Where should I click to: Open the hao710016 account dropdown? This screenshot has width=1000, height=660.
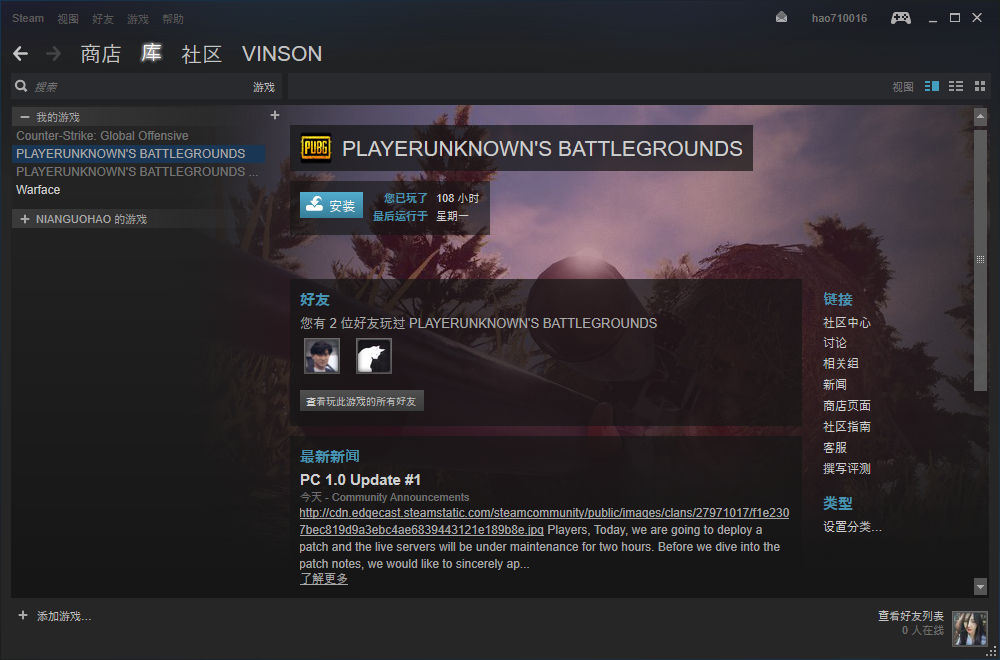[839, 18]
